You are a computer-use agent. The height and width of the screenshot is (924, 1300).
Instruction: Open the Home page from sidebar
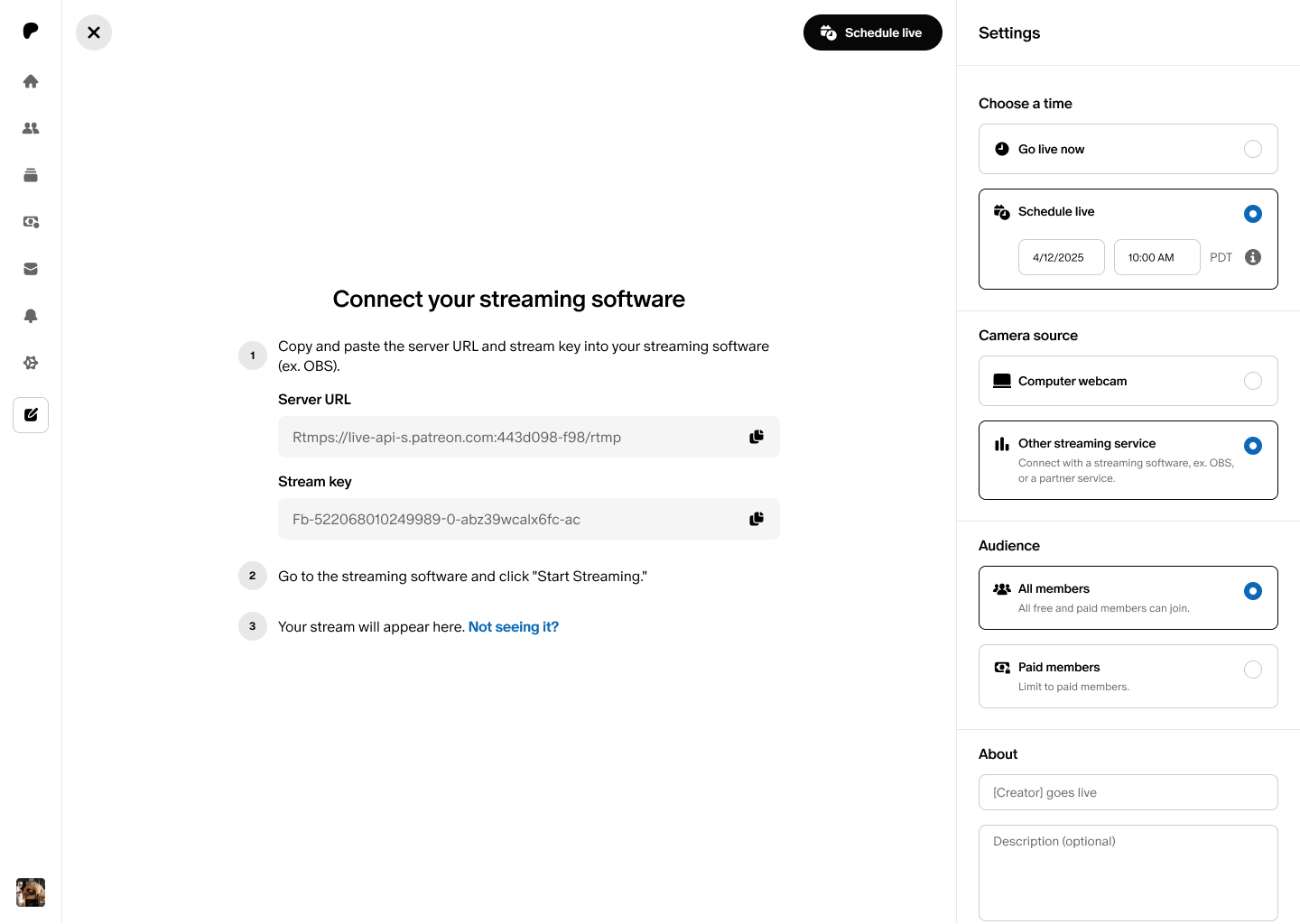pyautogui.click(x=31, y=81)
